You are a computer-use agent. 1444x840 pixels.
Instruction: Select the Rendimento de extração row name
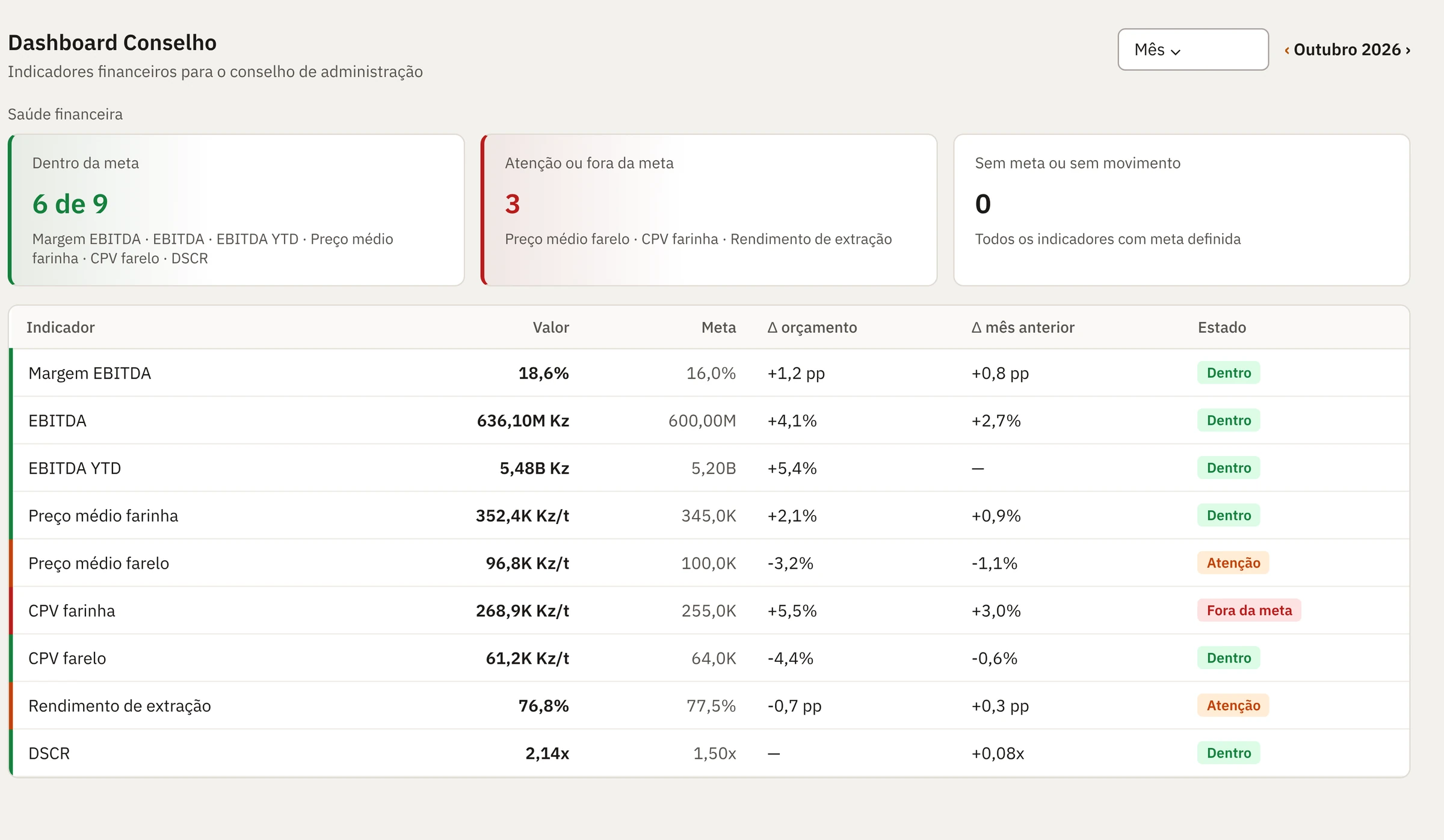pyautogui.click(x=119, y=706)
